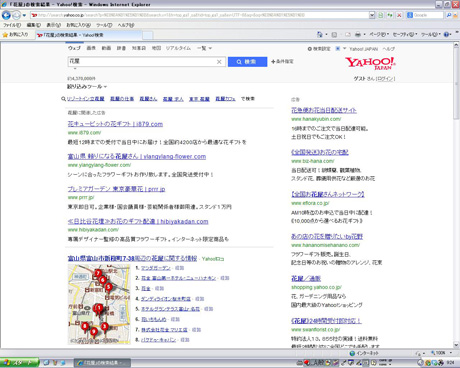Open the 一覧 dropdown in search tabs

pos(204,48)
